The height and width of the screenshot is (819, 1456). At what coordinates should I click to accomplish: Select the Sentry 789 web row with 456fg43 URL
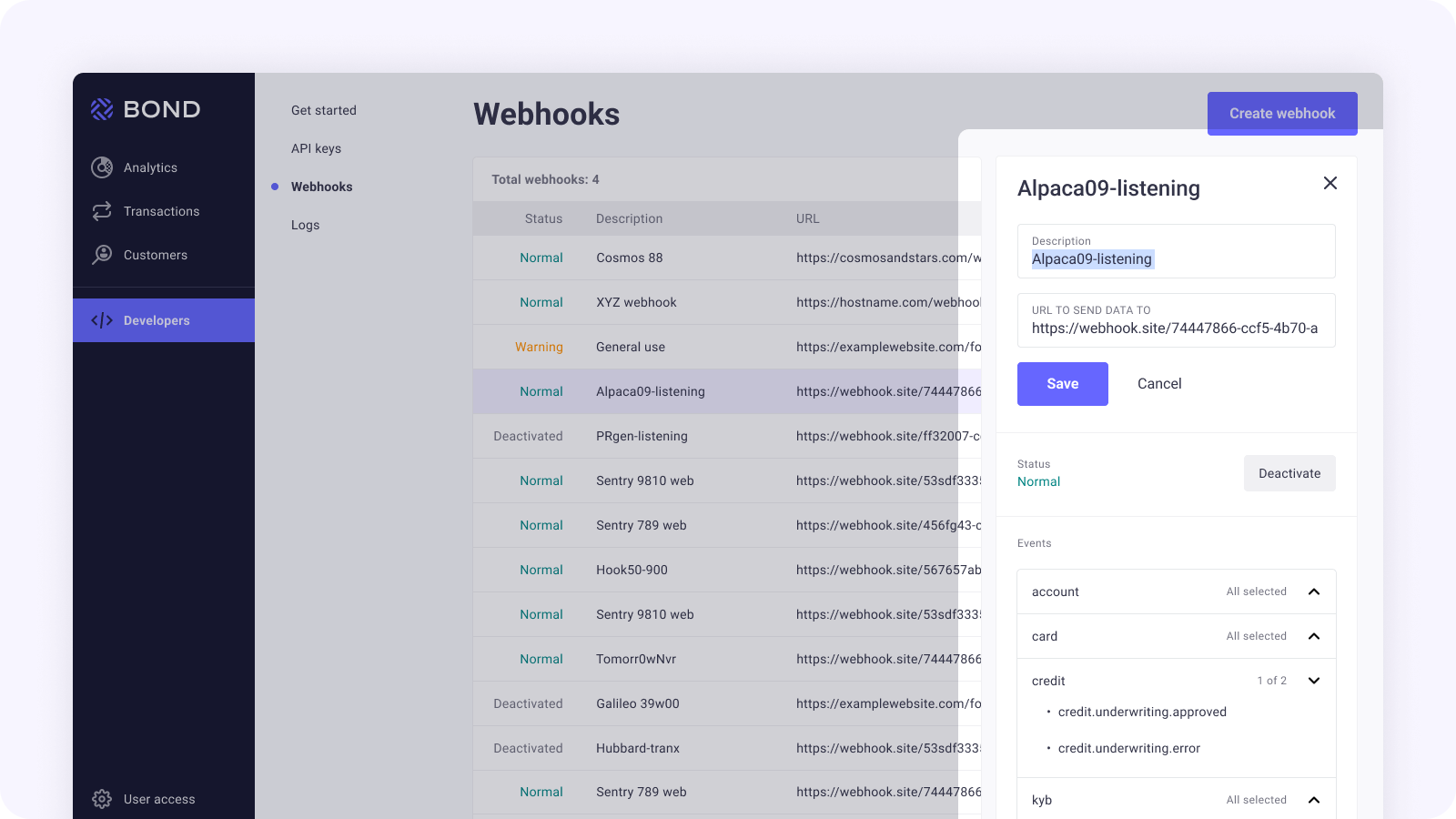click(x=727, y=525)
